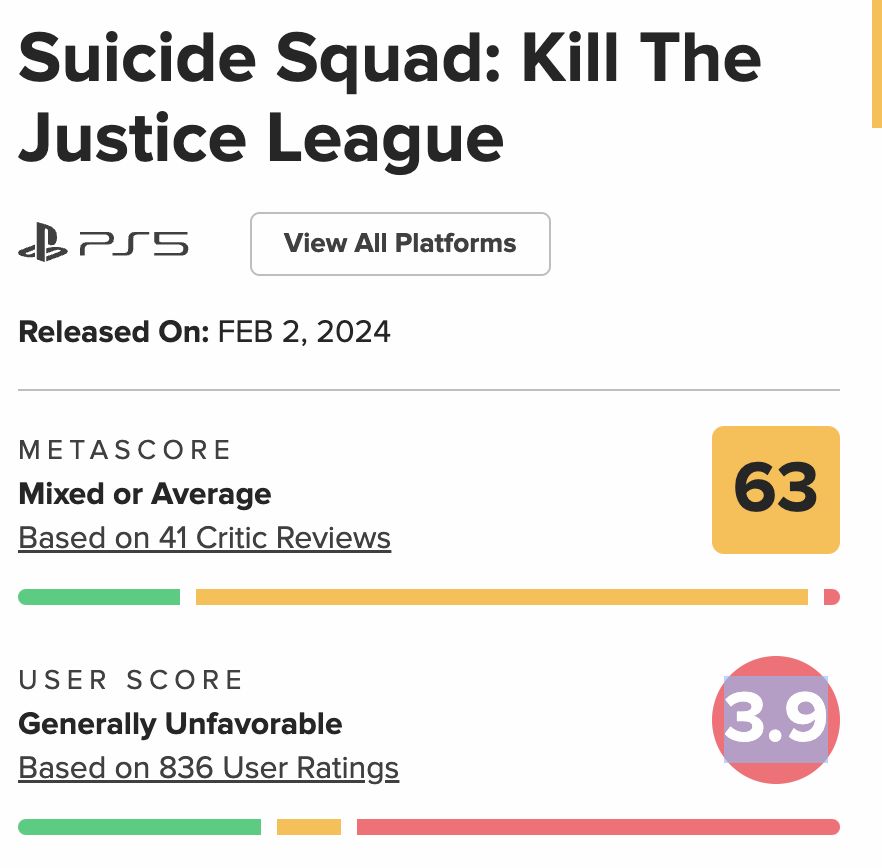This screenshot has height=868, width=882.
Task: Click the PS5 platform wordmark
Action: pos(134,244)
